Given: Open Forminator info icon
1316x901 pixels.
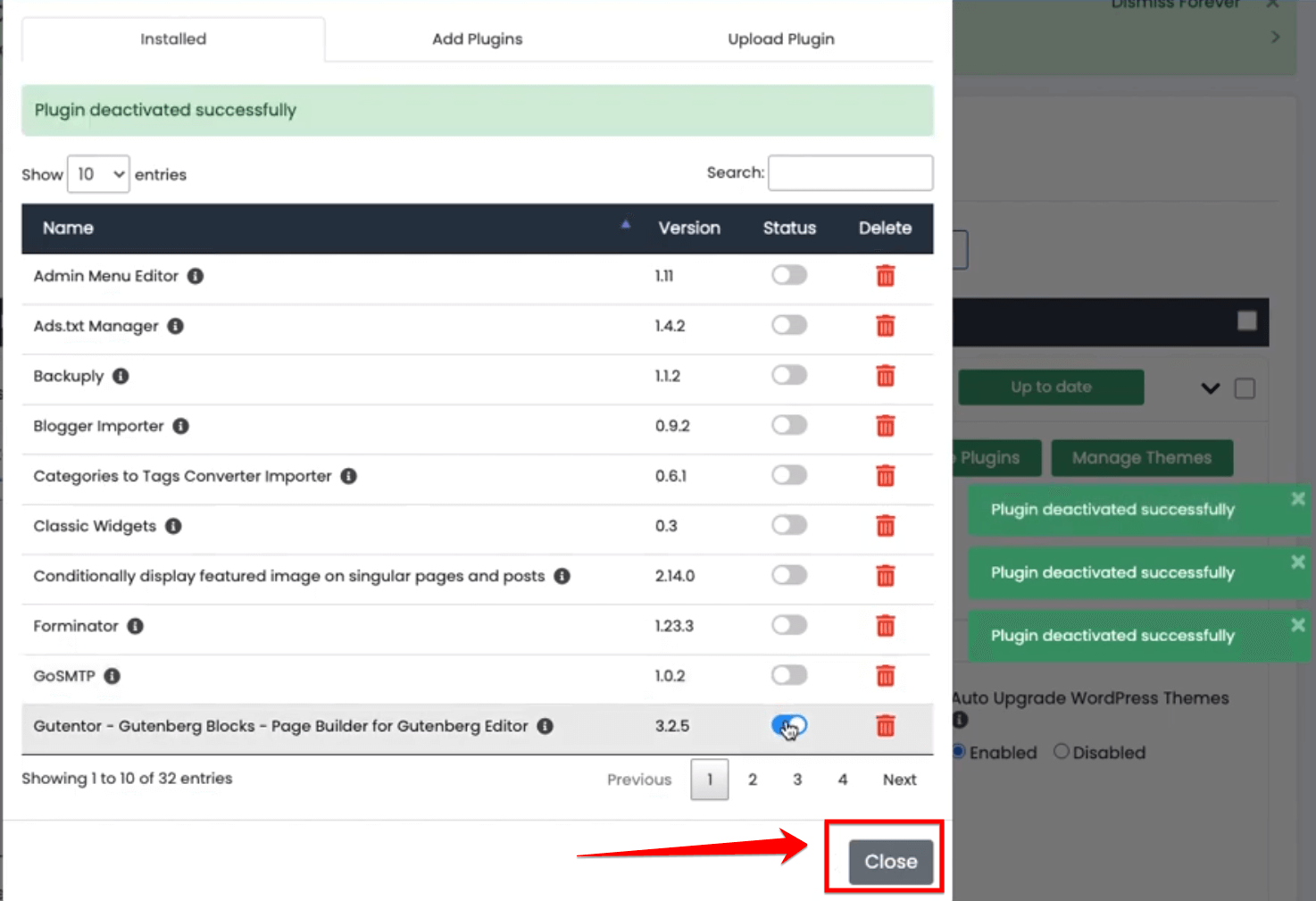Looking at the screenshot, I should [x=135, y=626].
